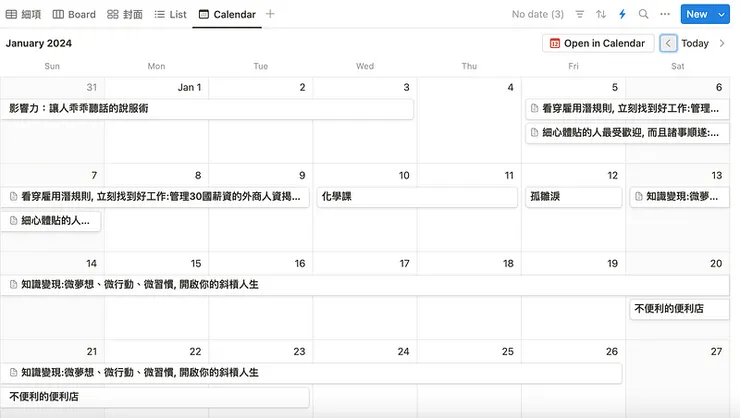The height and width of the screenshot is (418, 740).
Task: Open the Board view tab
Action: tap(74, 14)
